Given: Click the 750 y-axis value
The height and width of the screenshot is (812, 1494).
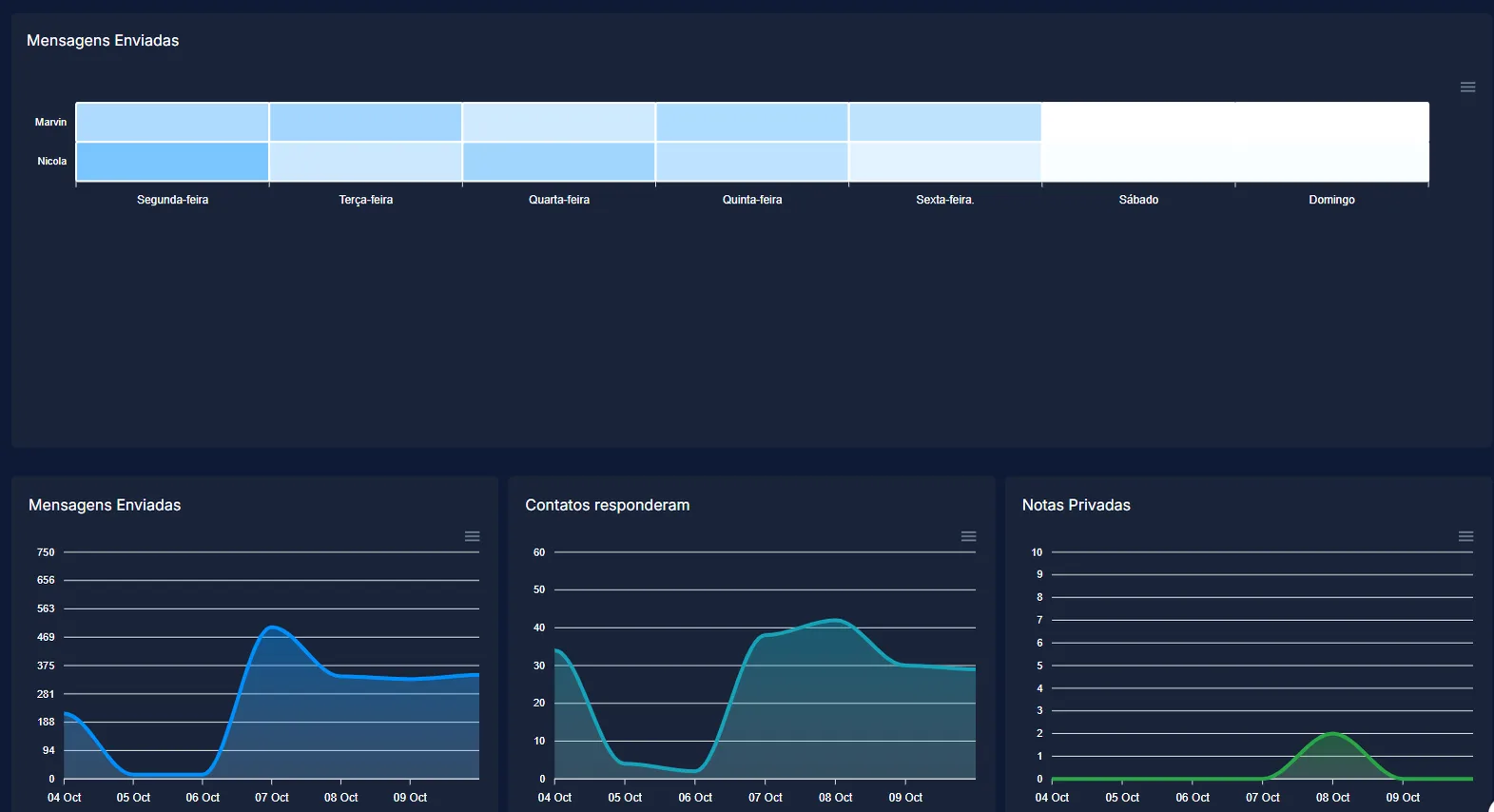Looking at the screenshot, I should [x=46, y=552].
